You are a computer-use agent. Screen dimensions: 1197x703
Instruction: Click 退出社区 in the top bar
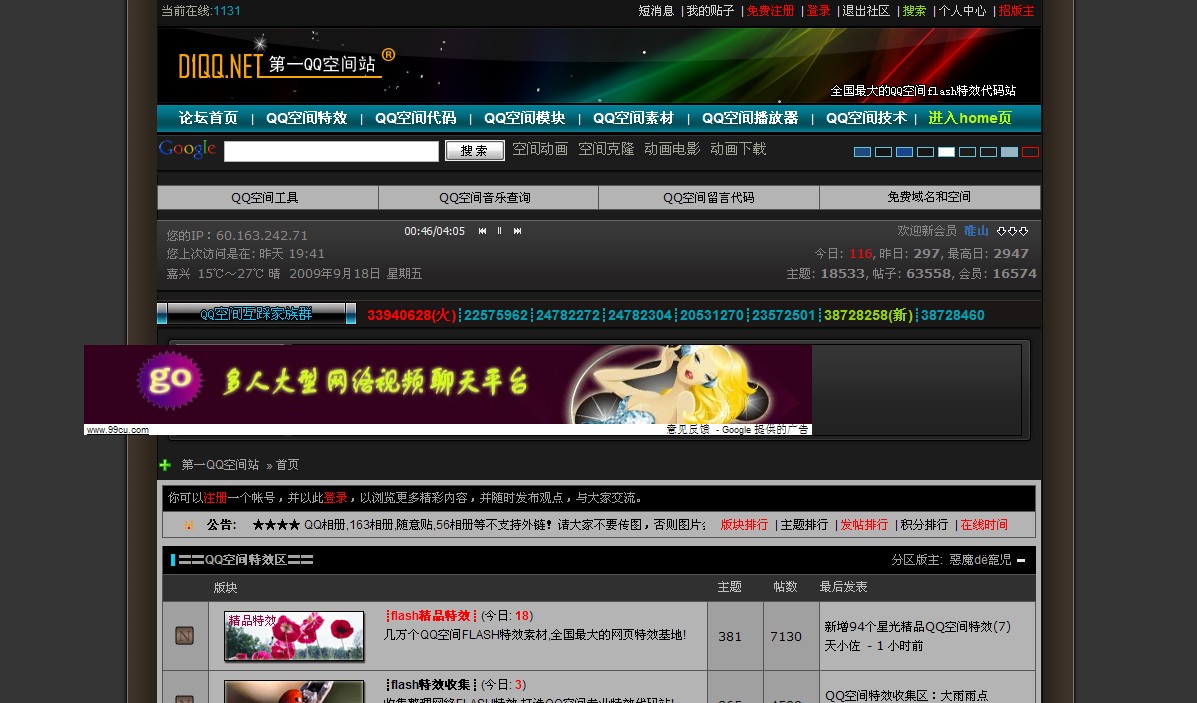tap(866, 11)
